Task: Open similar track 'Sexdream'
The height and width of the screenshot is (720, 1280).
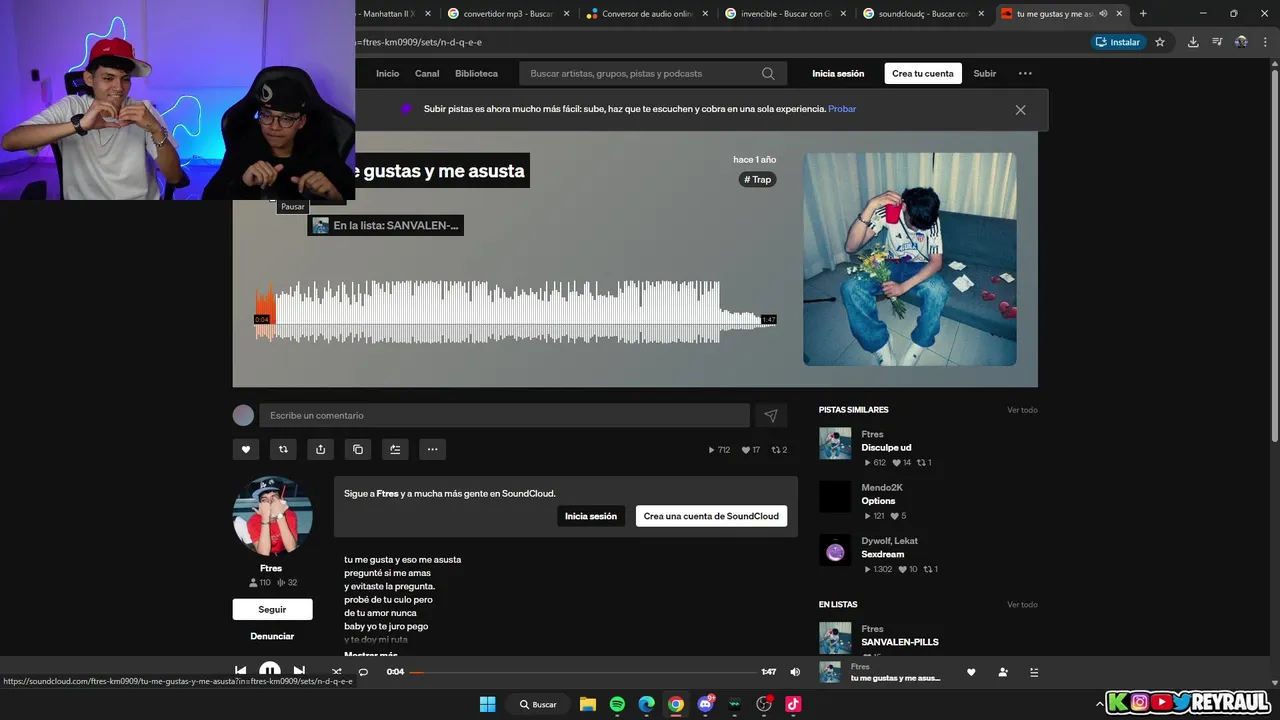Action: (882, 554)
